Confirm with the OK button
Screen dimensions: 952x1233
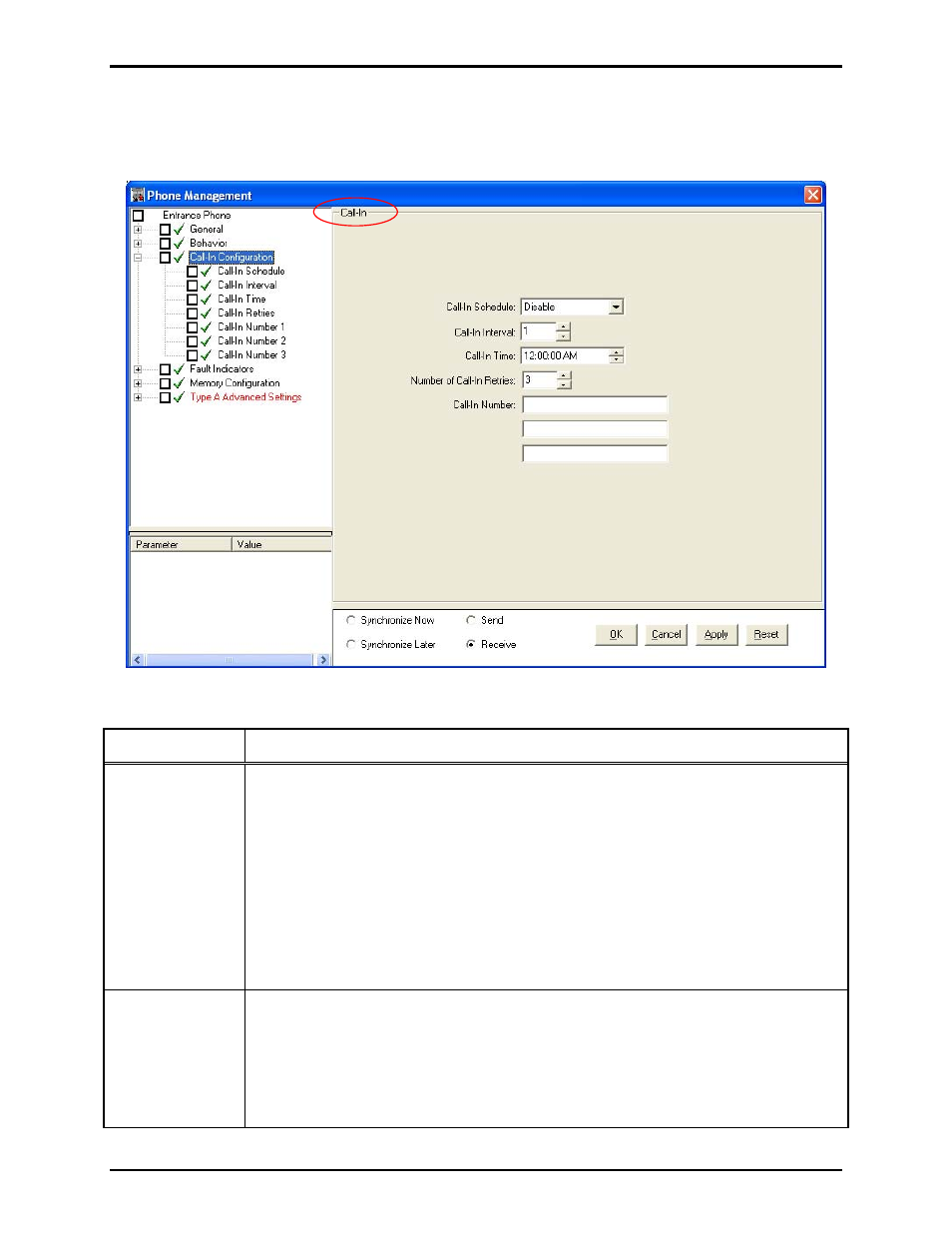pyautogui.click(x=616, y=635)
